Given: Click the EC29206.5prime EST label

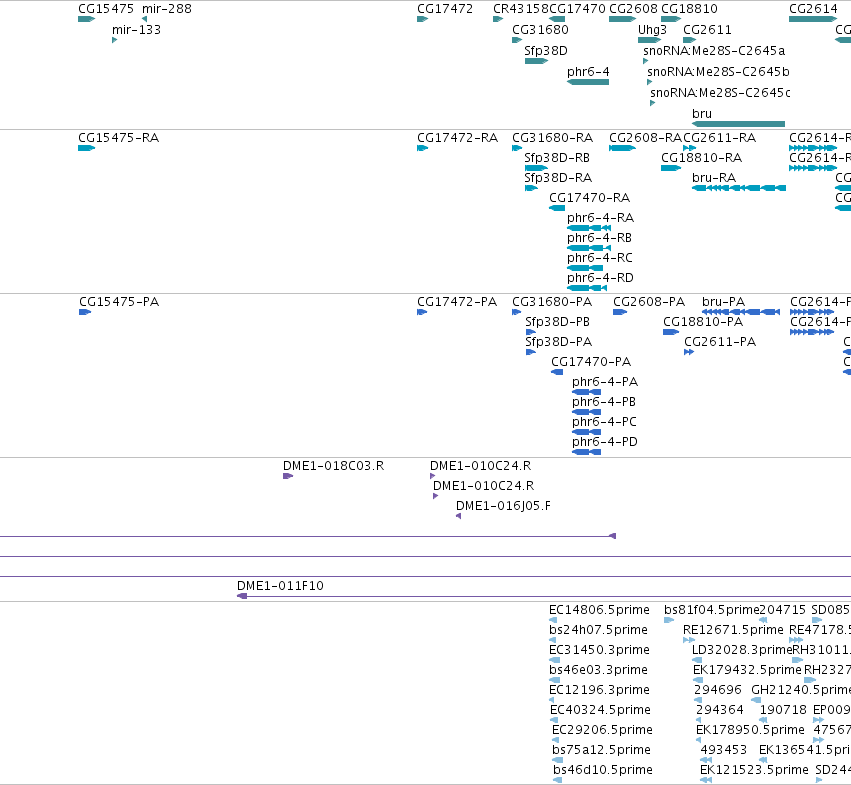Looking at the screenshot, I should click(x=602, y=731).
